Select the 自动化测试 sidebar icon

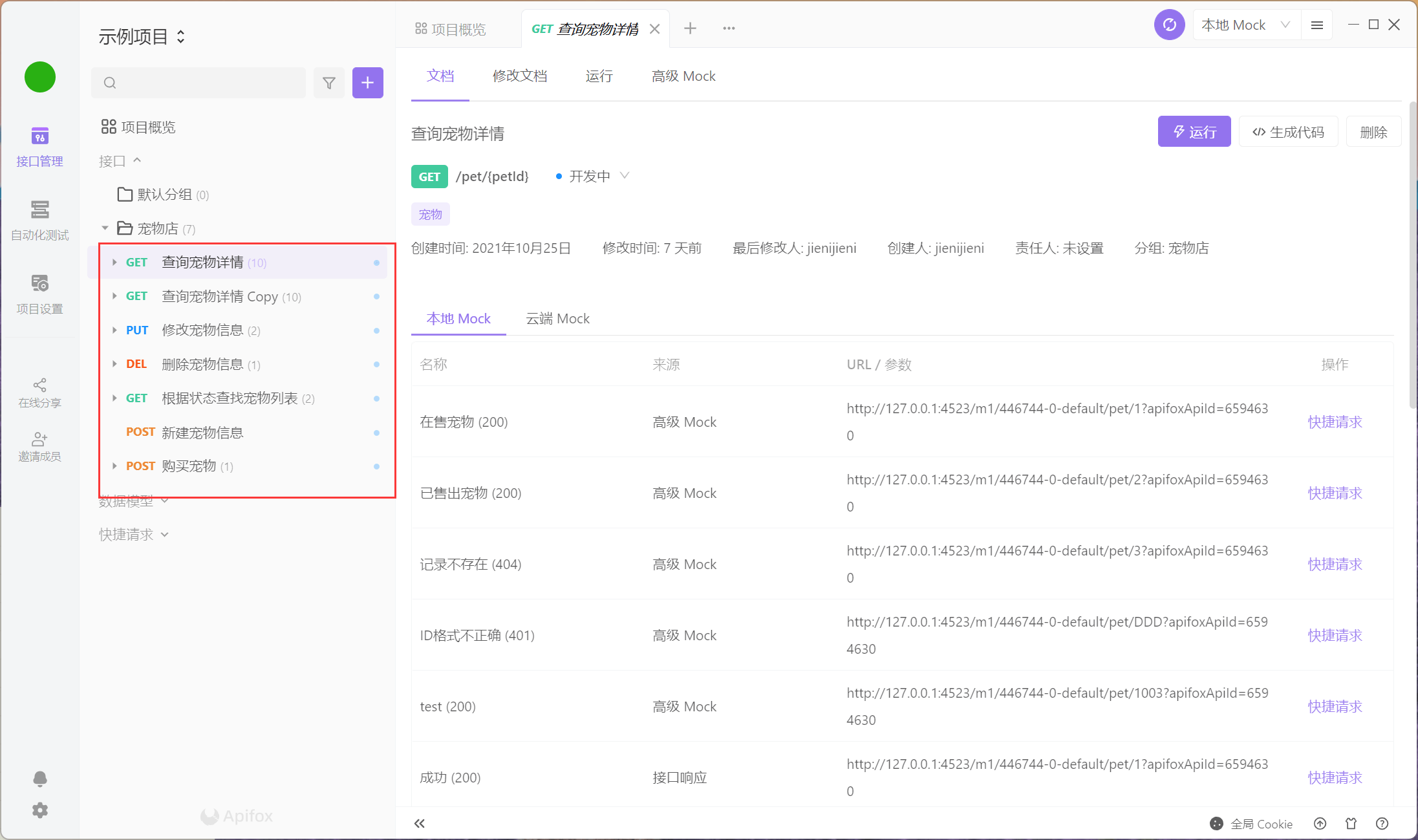[x=39, y=220]
